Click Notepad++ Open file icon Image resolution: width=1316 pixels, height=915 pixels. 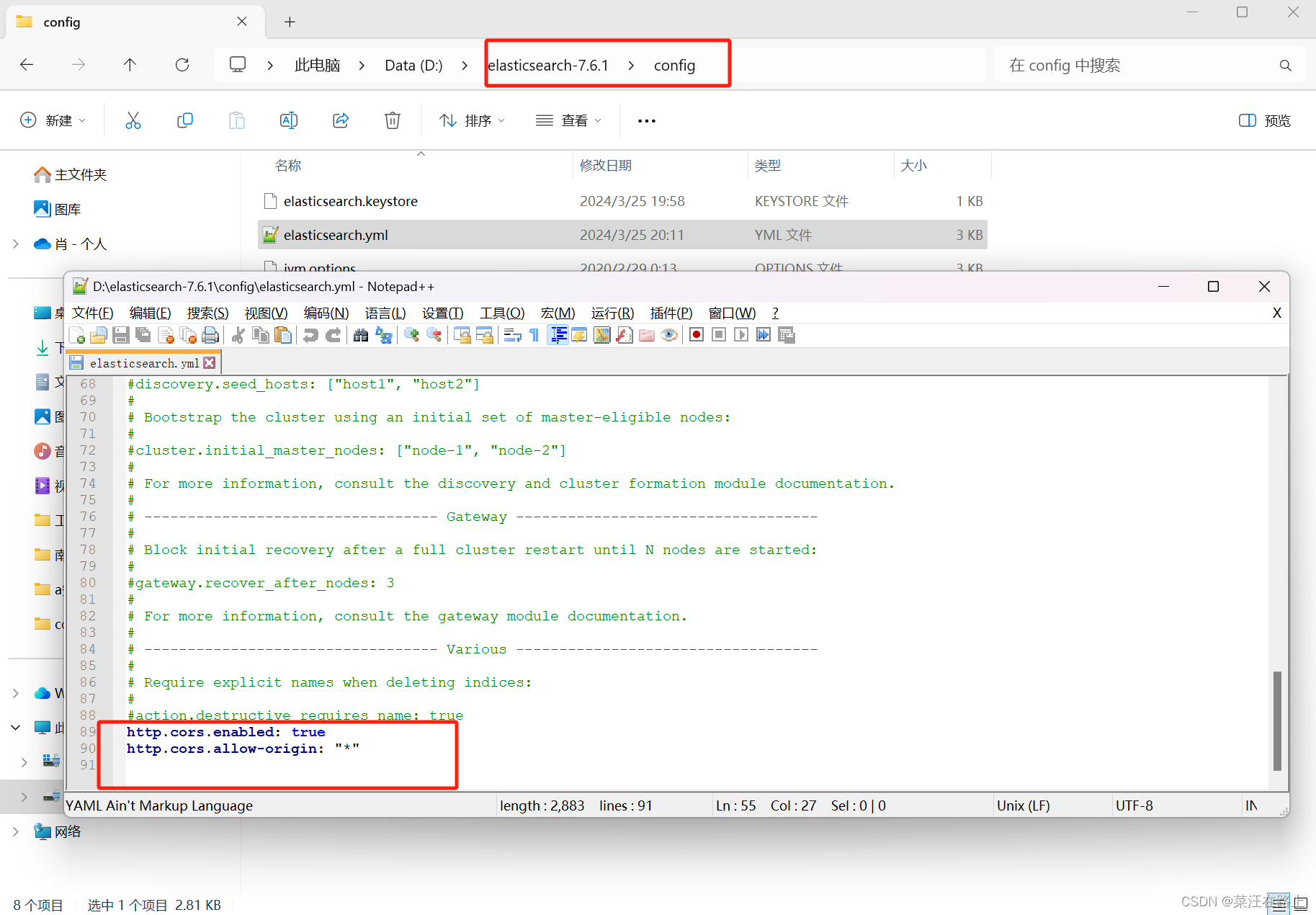99,335
